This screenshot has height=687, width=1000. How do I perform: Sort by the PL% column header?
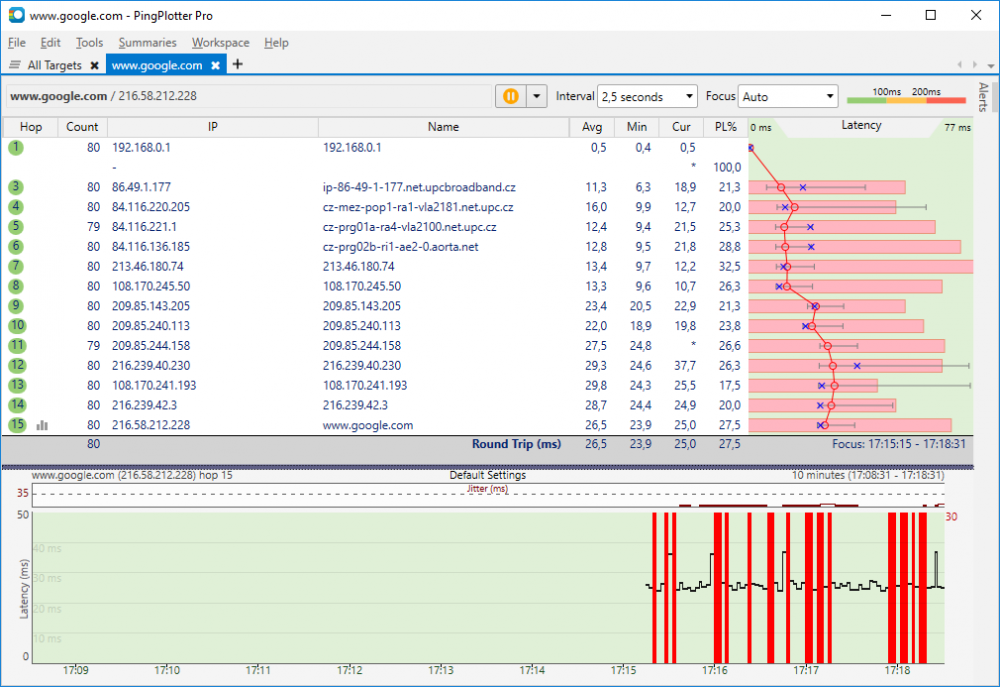[x=725, y=127]
